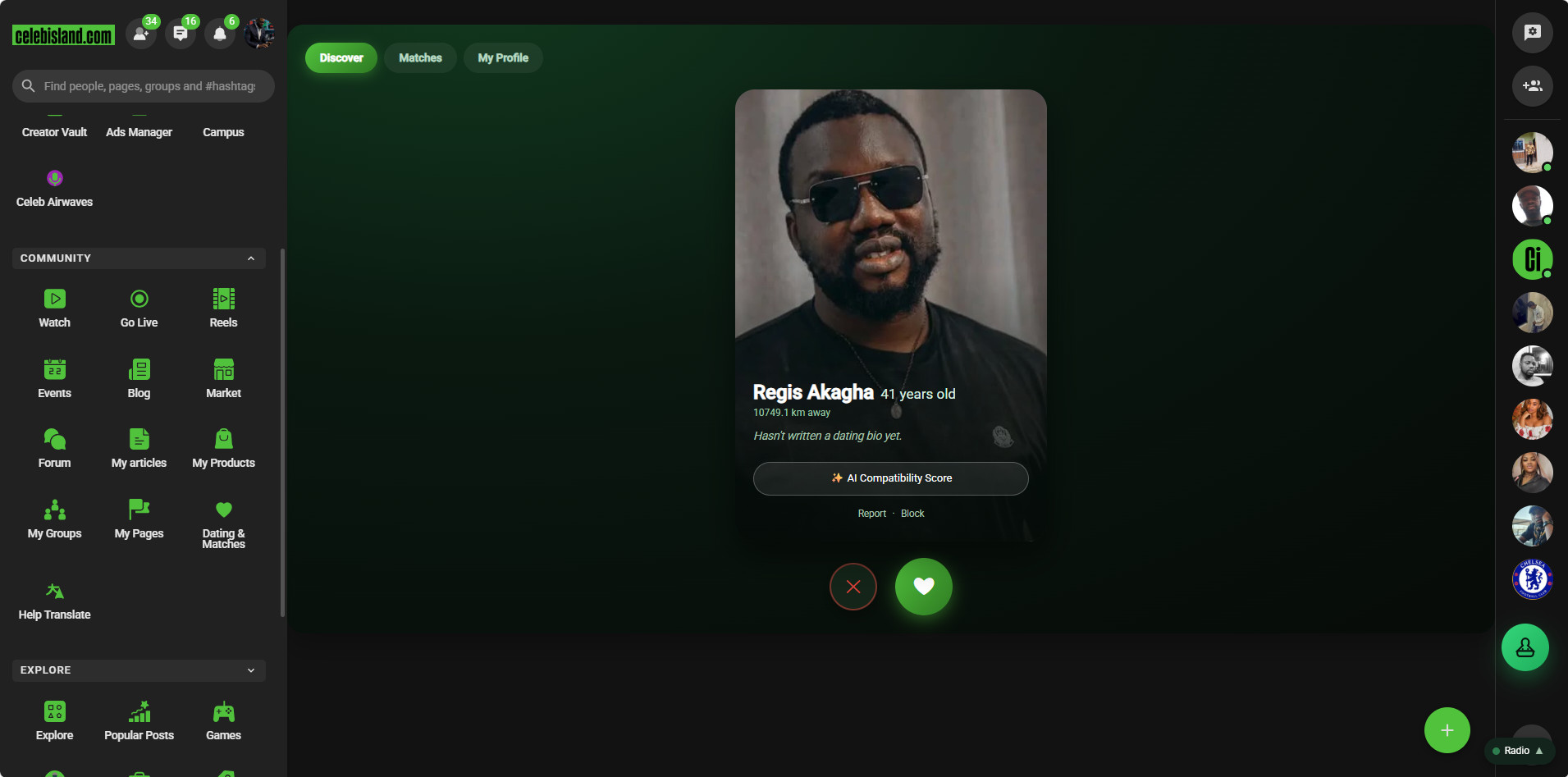Open notifications bell
Viewport: 1568px width, 777px height.
coord(220,34)
